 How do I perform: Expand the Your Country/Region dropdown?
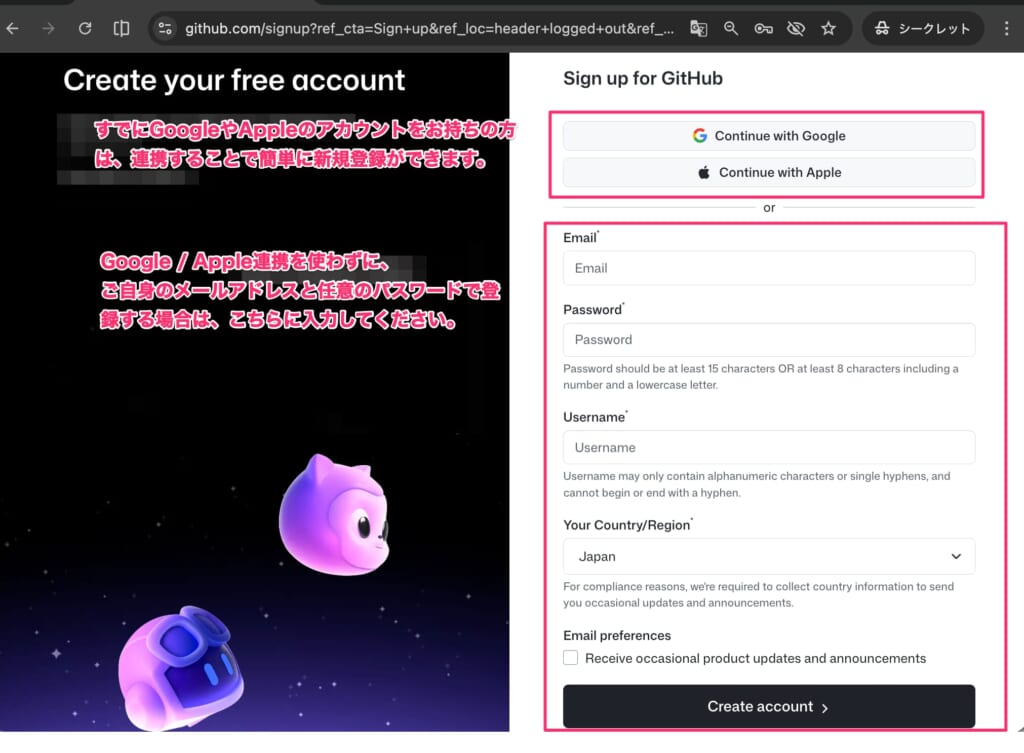coord(768,556)
